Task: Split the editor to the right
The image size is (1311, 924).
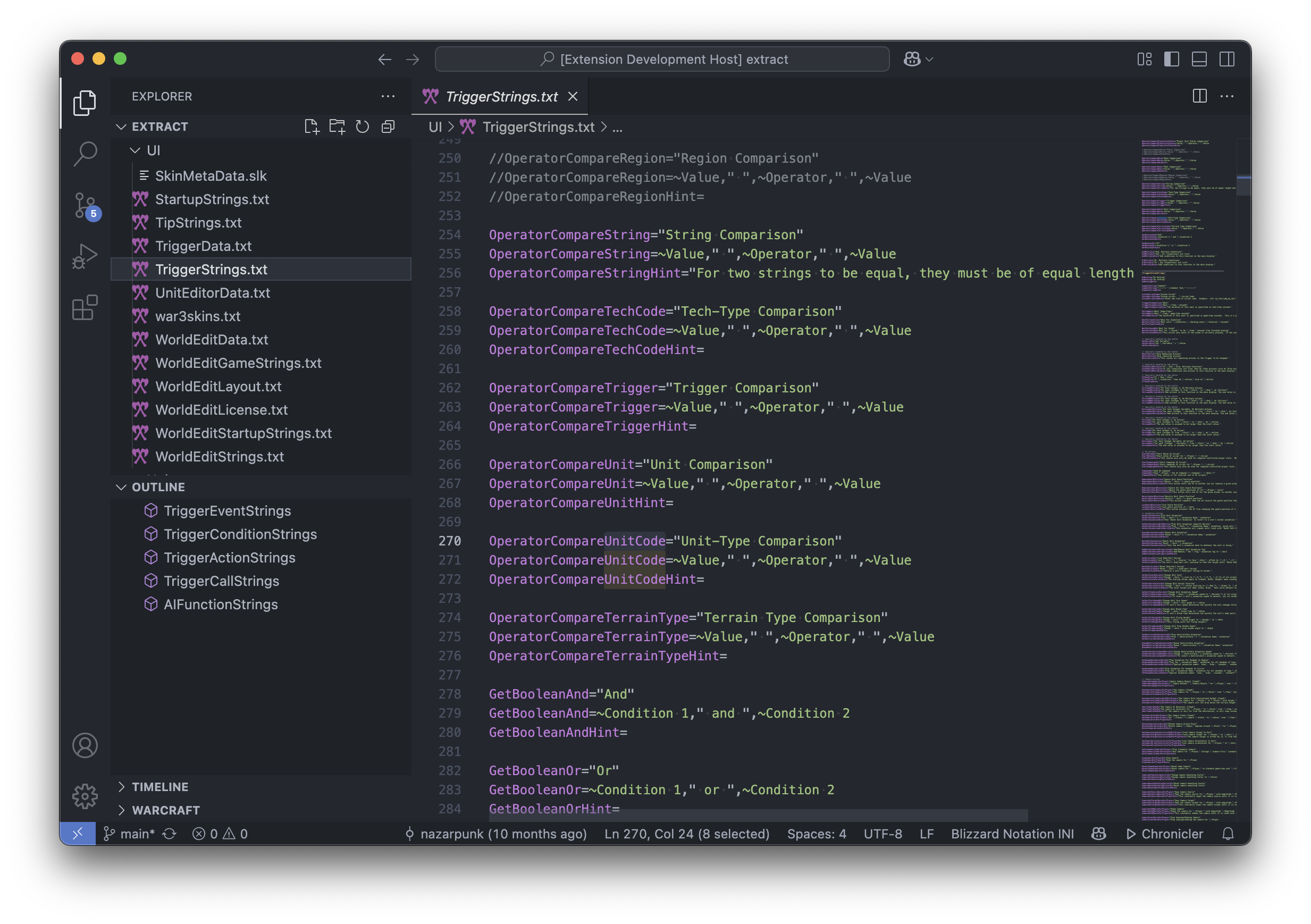Action: coord(1200,96)
